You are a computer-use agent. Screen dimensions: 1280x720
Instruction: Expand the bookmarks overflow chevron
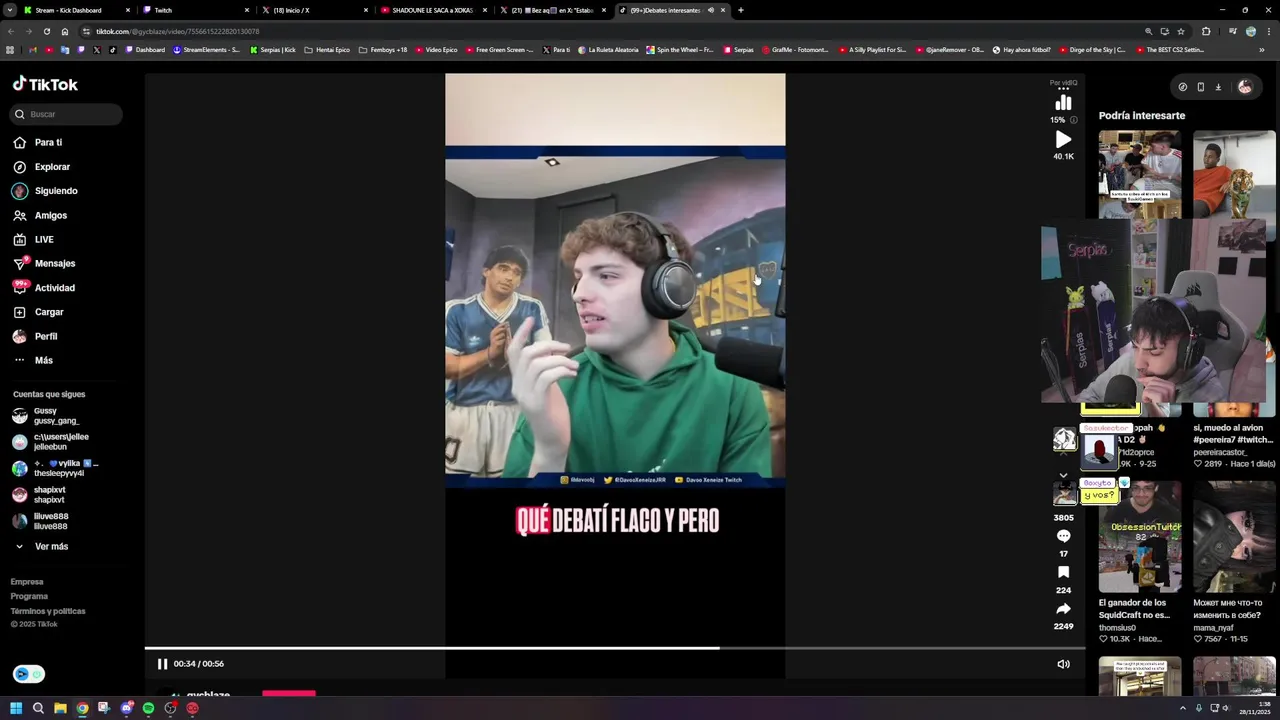(x=1262, y=49)
